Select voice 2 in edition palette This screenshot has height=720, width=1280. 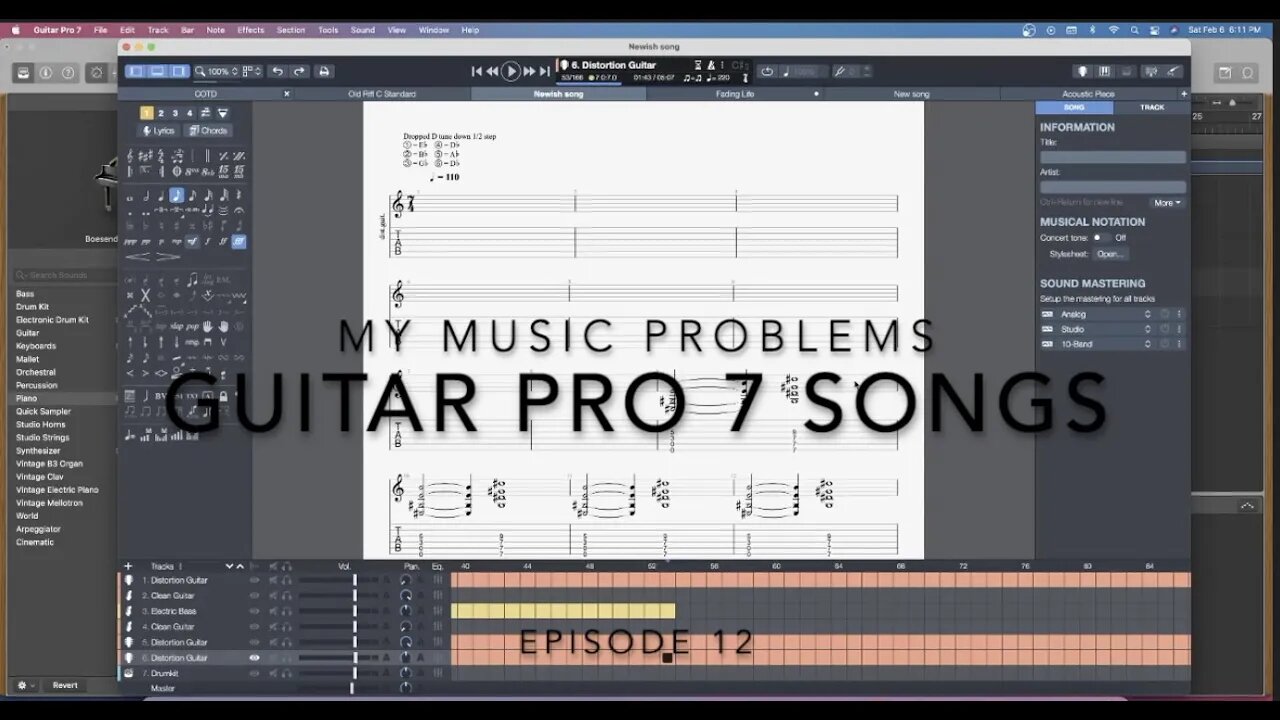pos(161,113)
